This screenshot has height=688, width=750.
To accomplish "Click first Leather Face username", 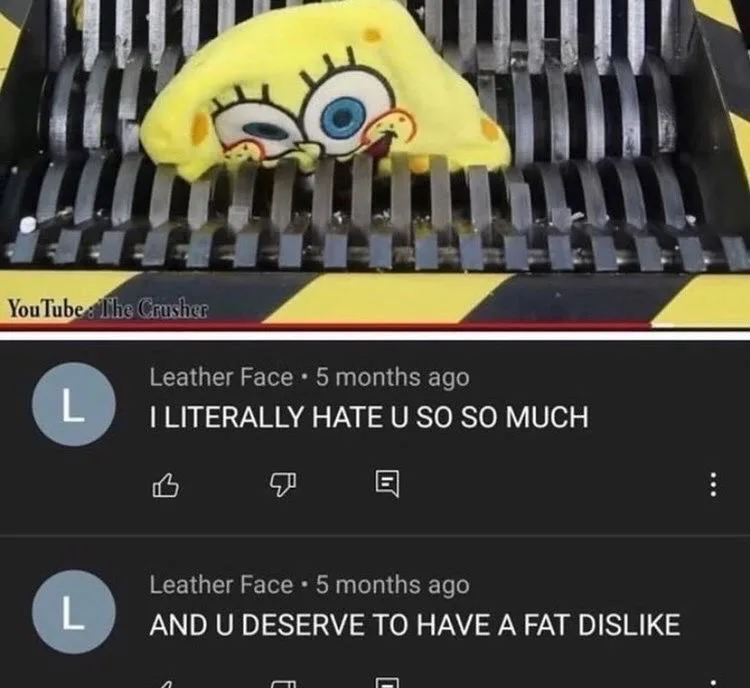I will tap(221, 377).
